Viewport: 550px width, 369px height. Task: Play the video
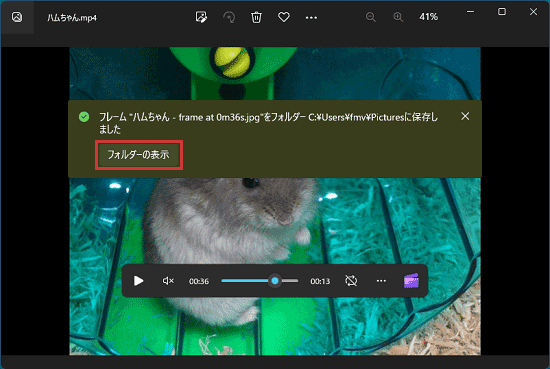coord(139,281)
